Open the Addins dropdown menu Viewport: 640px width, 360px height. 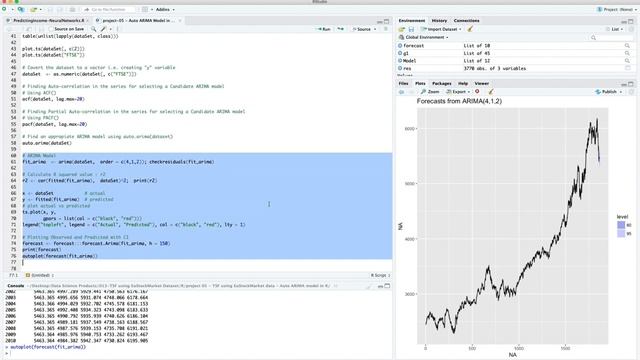pyautogui.click(x=165, y=9)
